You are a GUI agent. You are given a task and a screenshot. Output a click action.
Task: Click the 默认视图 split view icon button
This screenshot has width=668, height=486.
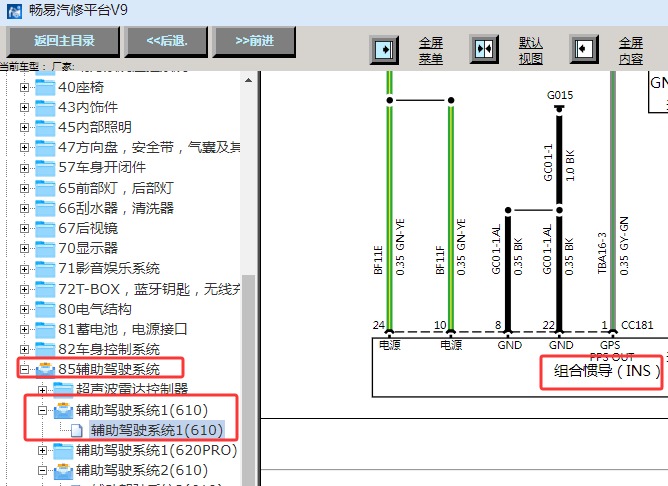click(x=484, y=49)
